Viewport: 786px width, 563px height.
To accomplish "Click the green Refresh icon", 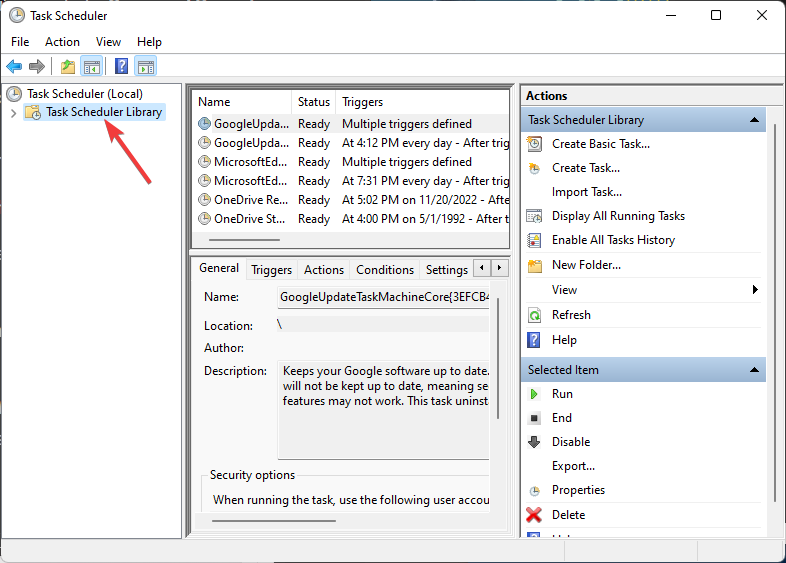I will pyautogui.click(x=534, y=315).
